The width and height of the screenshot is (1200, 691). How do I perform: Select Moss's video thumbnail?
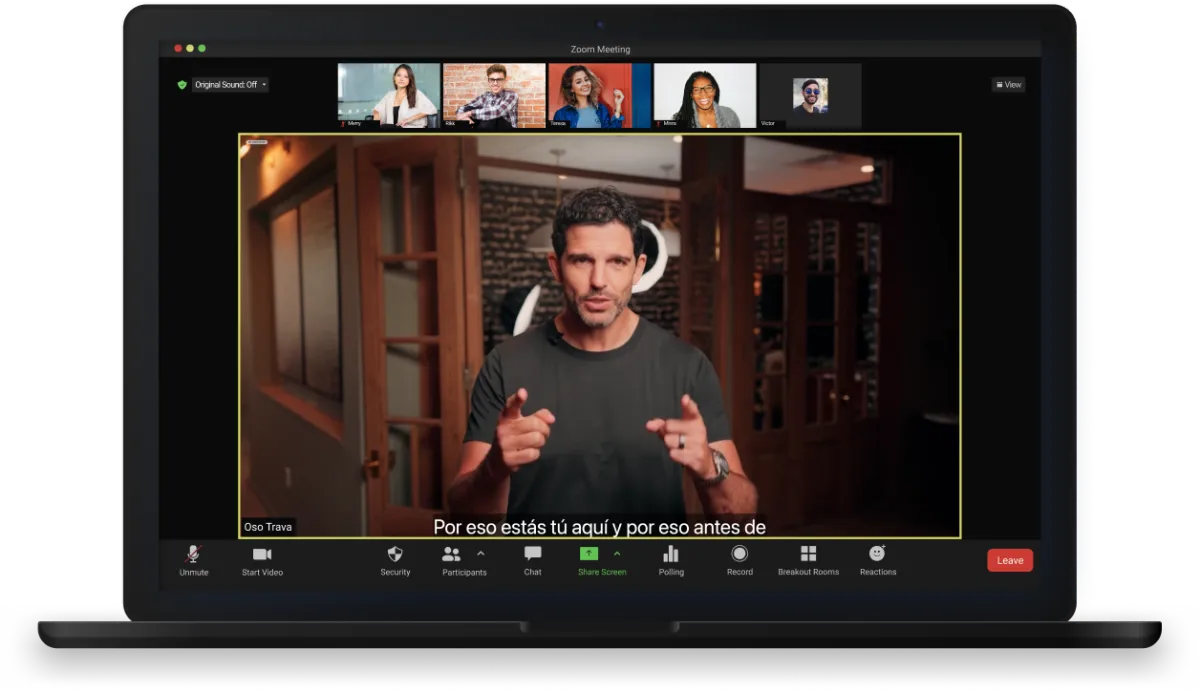coord(705,96)
